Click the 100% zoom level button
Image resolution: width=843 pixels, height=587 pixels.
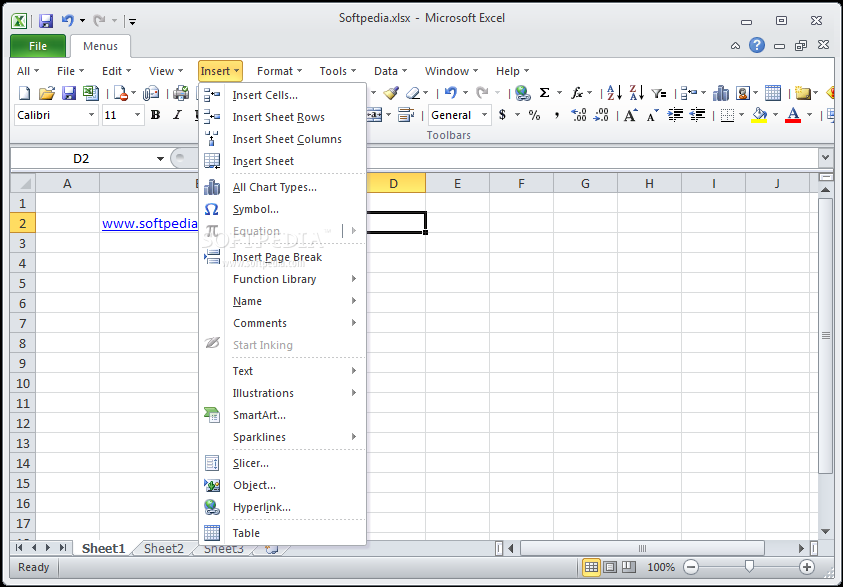click(x=661, y=567)
